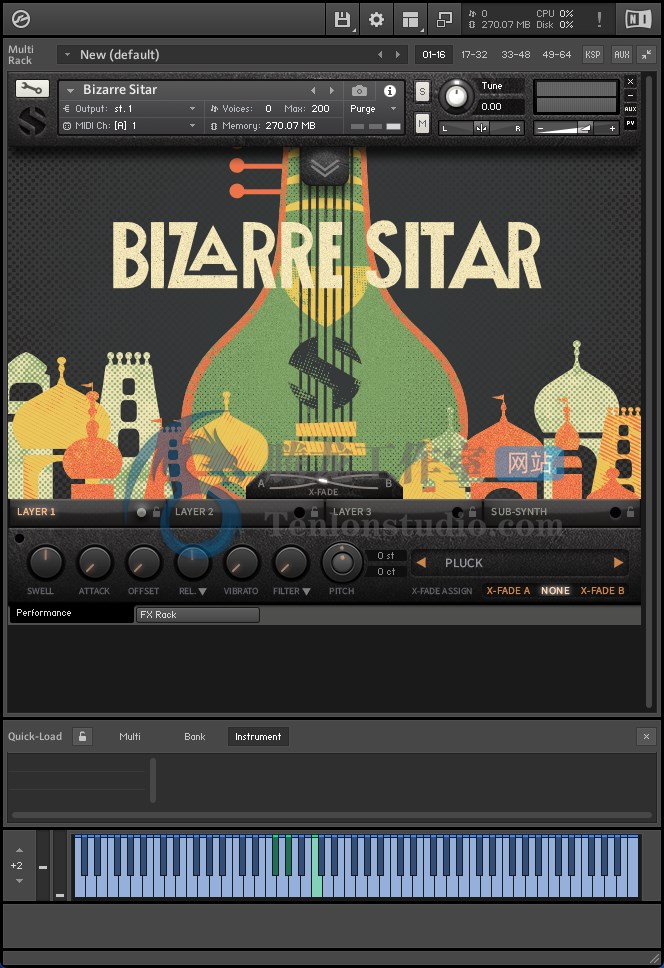Screen dimensions: 664x968
Task: Set X-Fade assign to NONE
Action: pyautogui.click(x=555, y=591)
